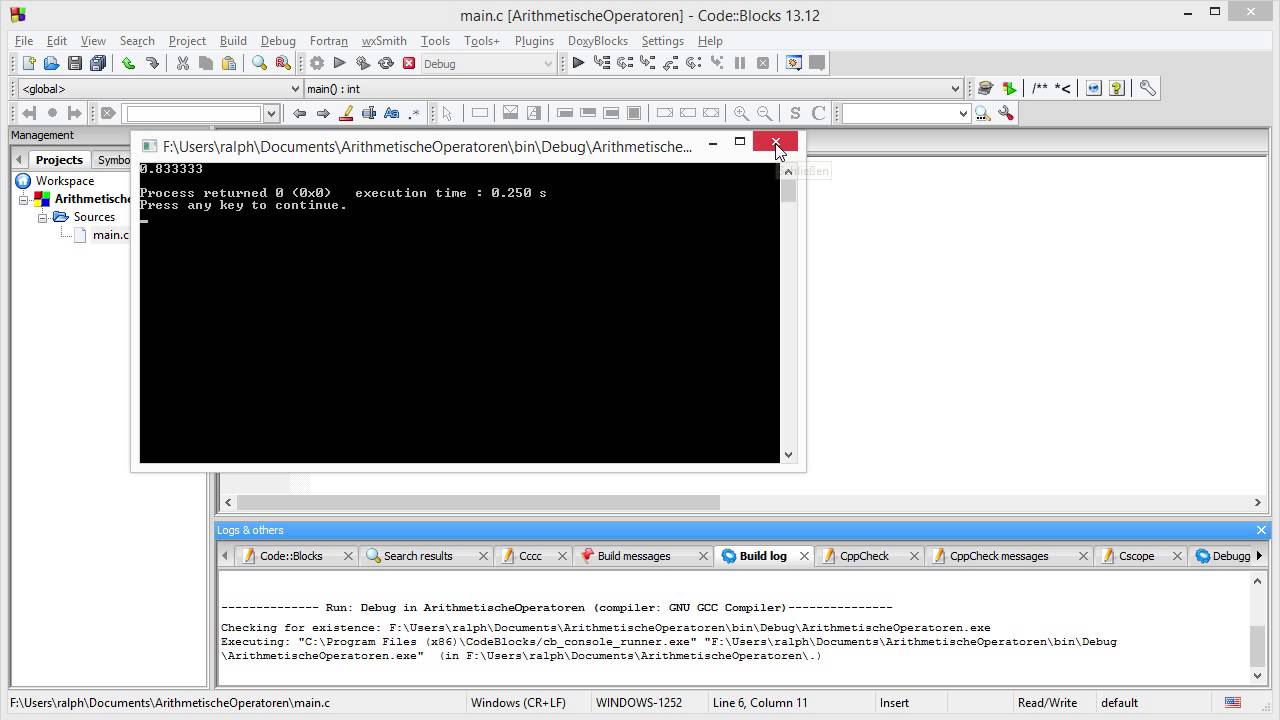Collapse the Sources folder node

[43, 217]
